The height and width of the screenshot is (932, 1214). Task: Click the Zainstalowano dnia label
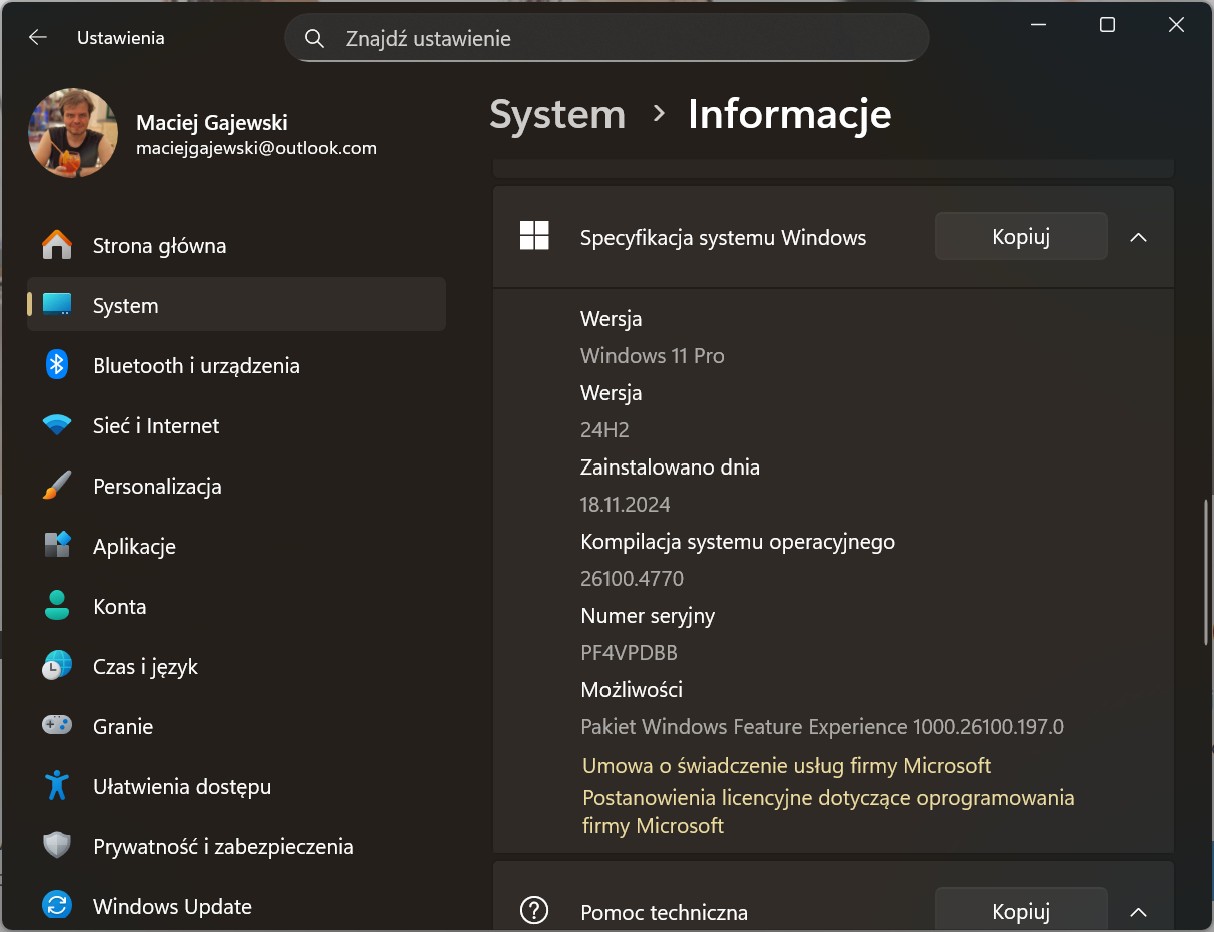[670, 466]
